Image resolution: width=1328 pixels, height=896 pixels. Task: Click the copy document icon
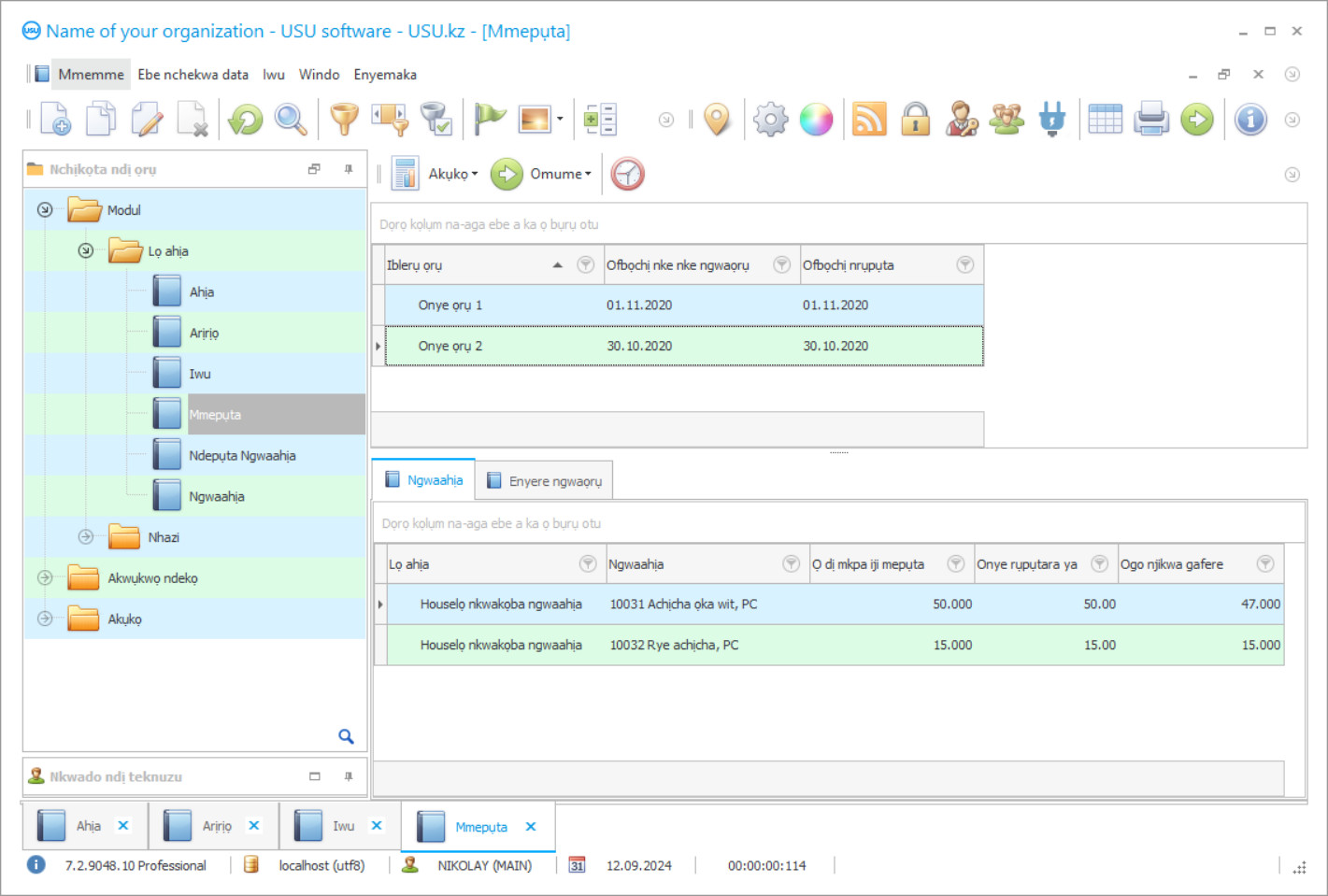[x=101, y=119]
